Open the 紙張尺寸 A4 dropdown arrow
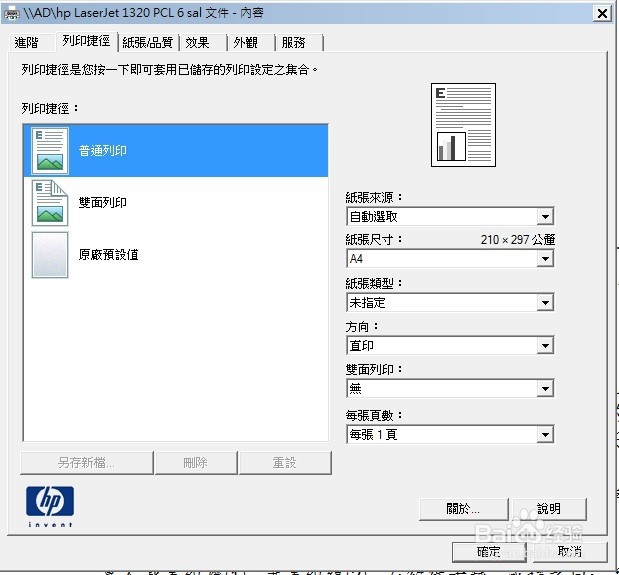Screen dimensions: 619x575 click(545, 259)
